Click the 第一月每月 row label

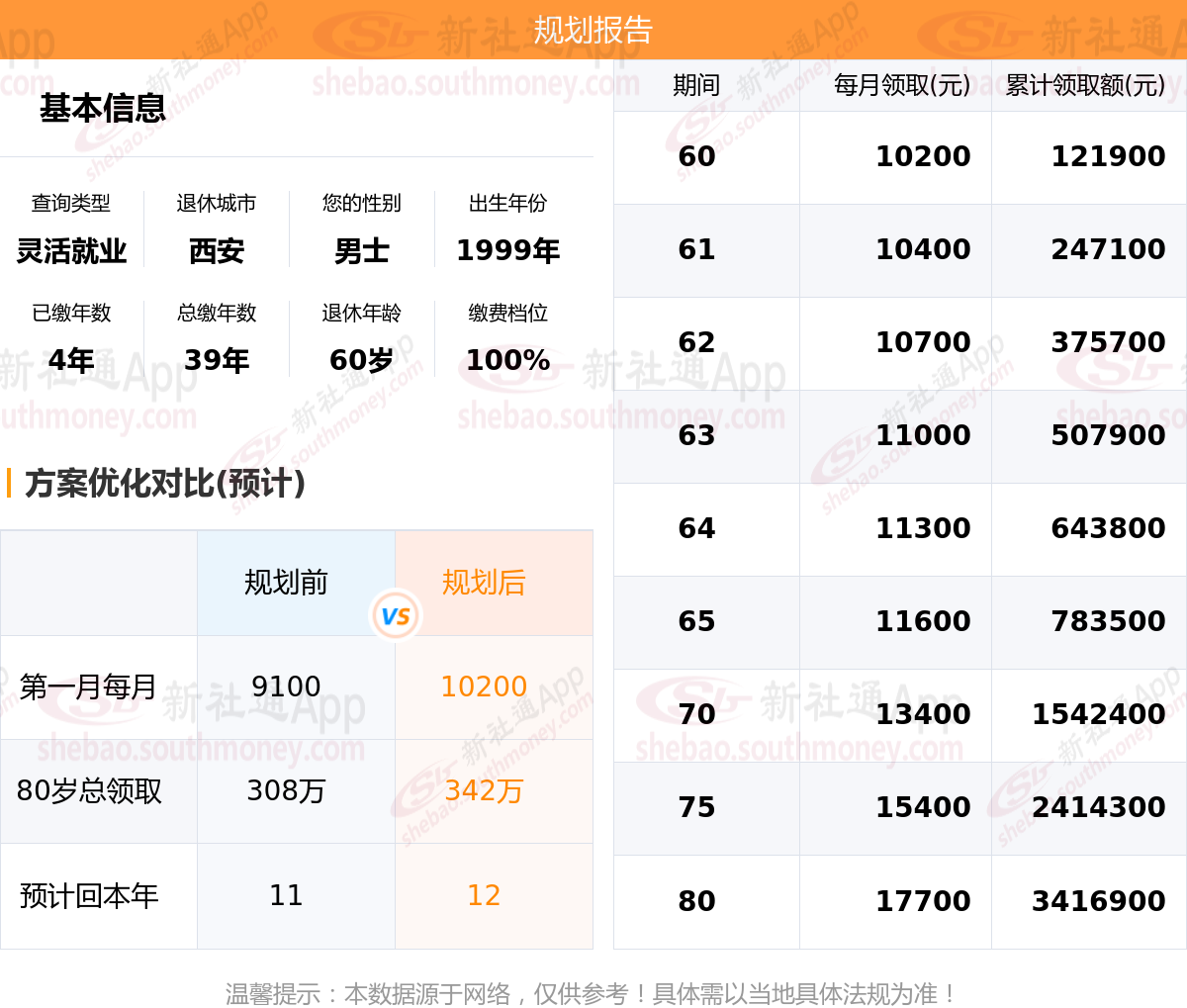(x=88, y=687)
